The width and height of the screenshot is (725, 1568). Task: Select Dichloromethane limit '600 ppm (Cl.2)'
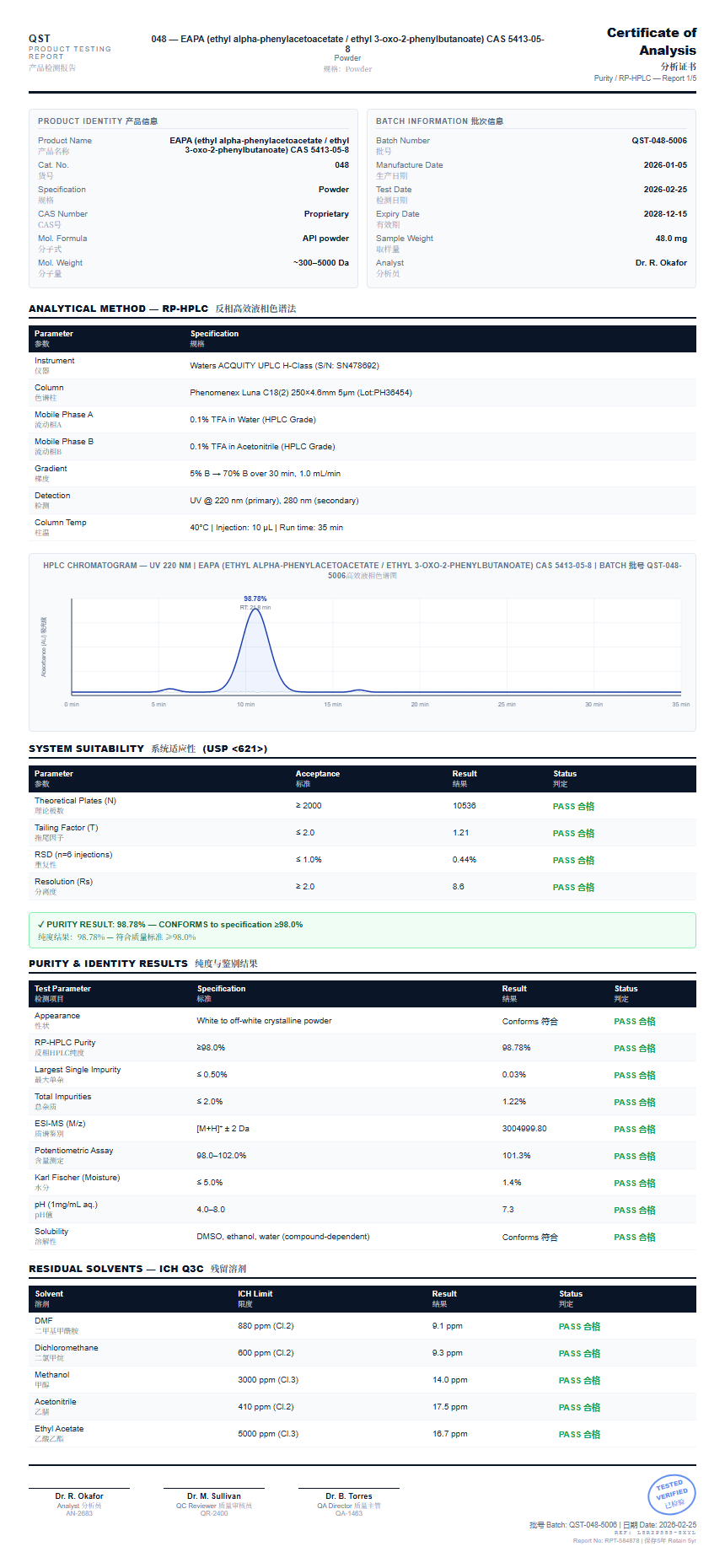(x=266, y=1353)
